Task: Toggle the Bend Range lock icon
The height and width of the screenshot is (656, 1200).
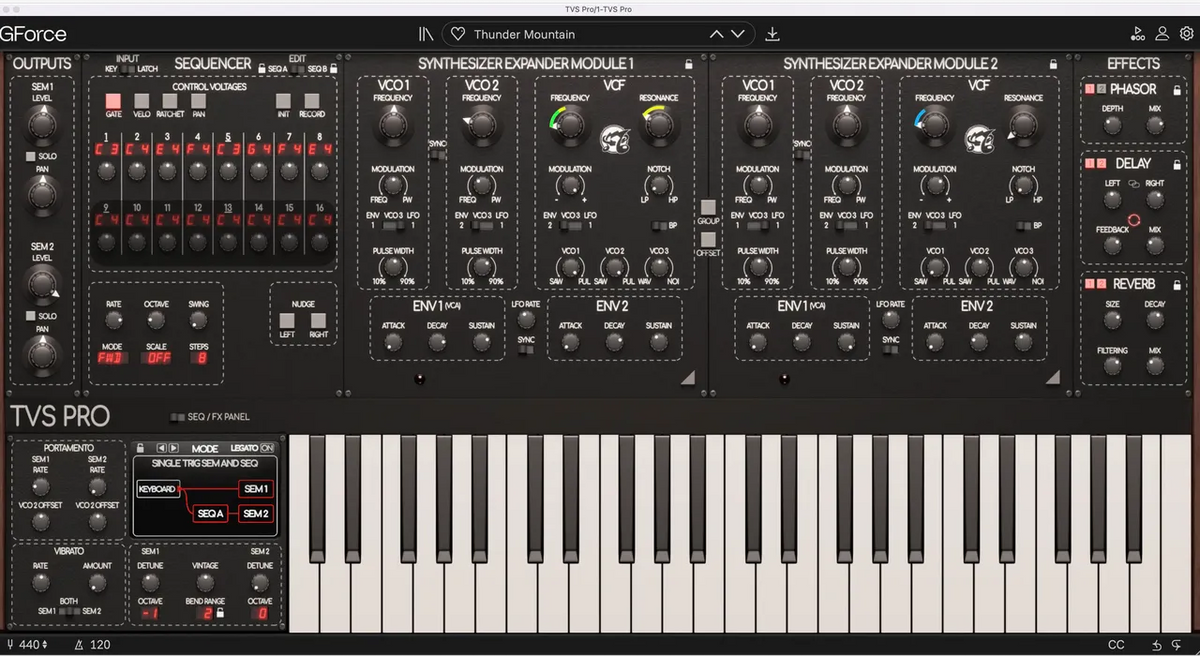Action: click(x=220, y=612)
